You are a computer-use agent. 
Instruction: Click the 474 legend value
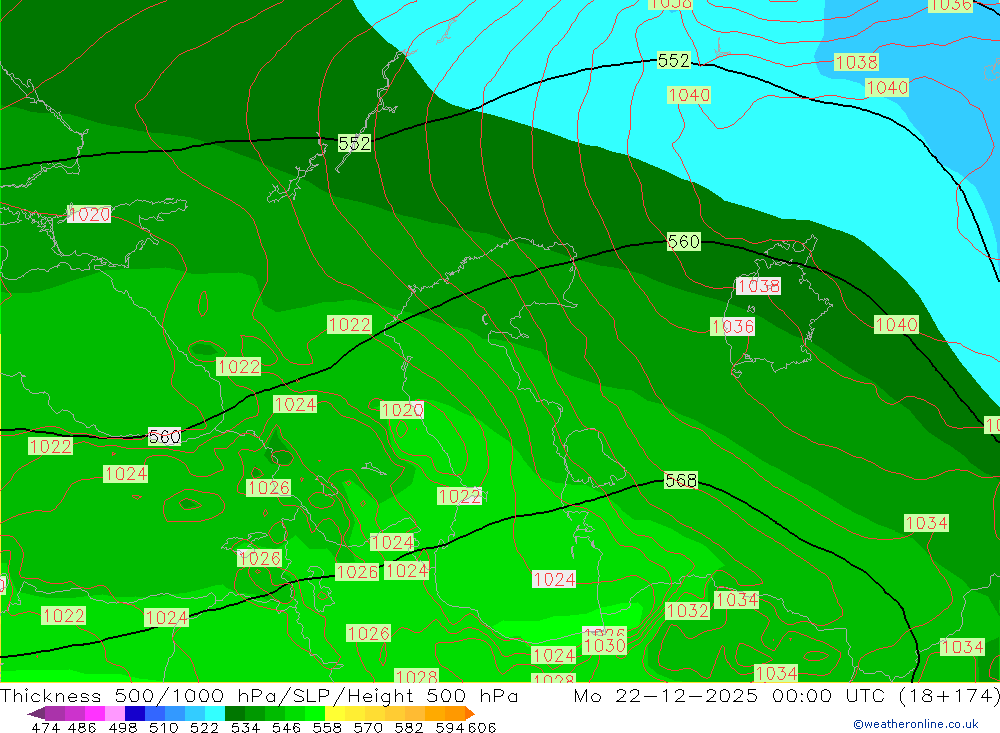(45, 727)
